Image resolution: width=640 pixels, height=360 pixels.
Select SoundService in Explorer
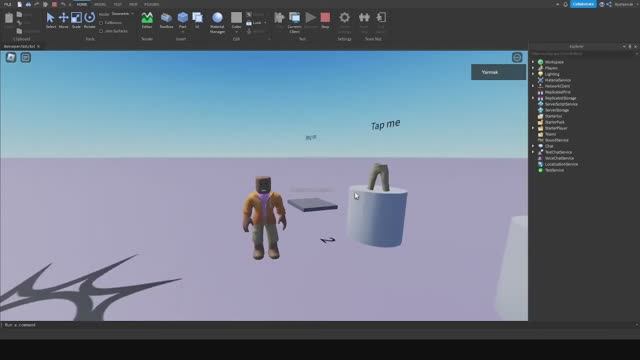click(556, 140)
